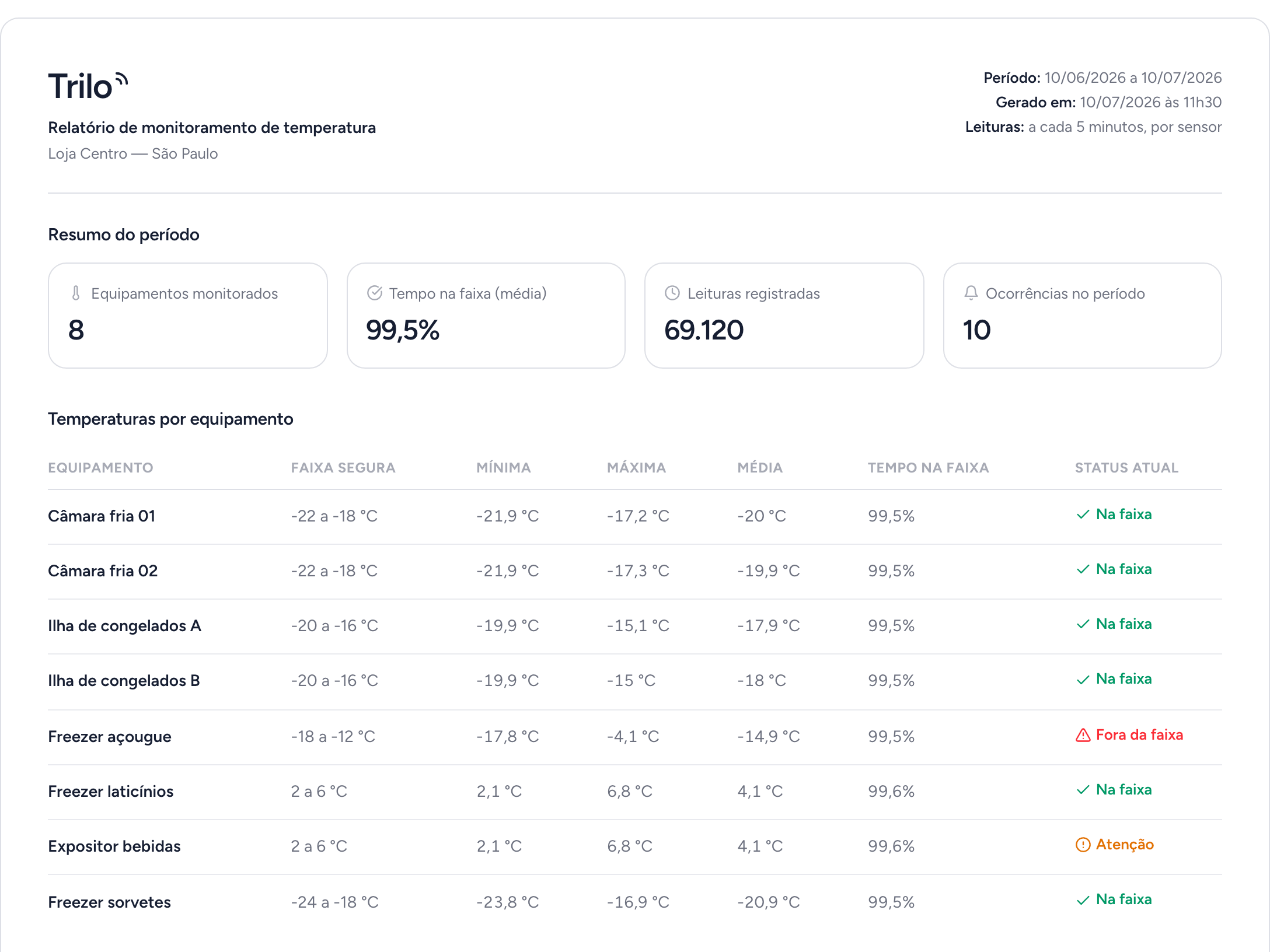Click the Faixa segura column header

[x=343, y=468]
